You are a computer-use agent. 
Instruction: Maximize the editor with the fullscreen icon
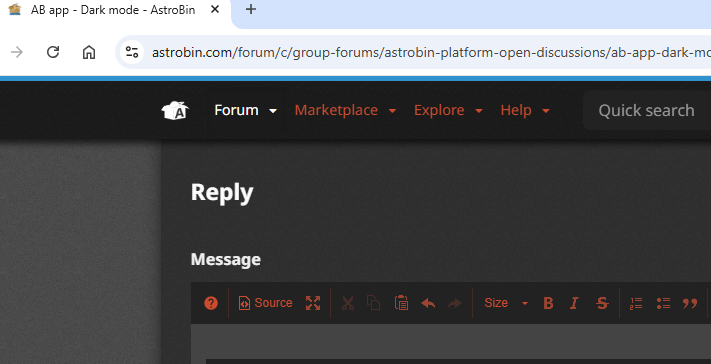[313, 303]
